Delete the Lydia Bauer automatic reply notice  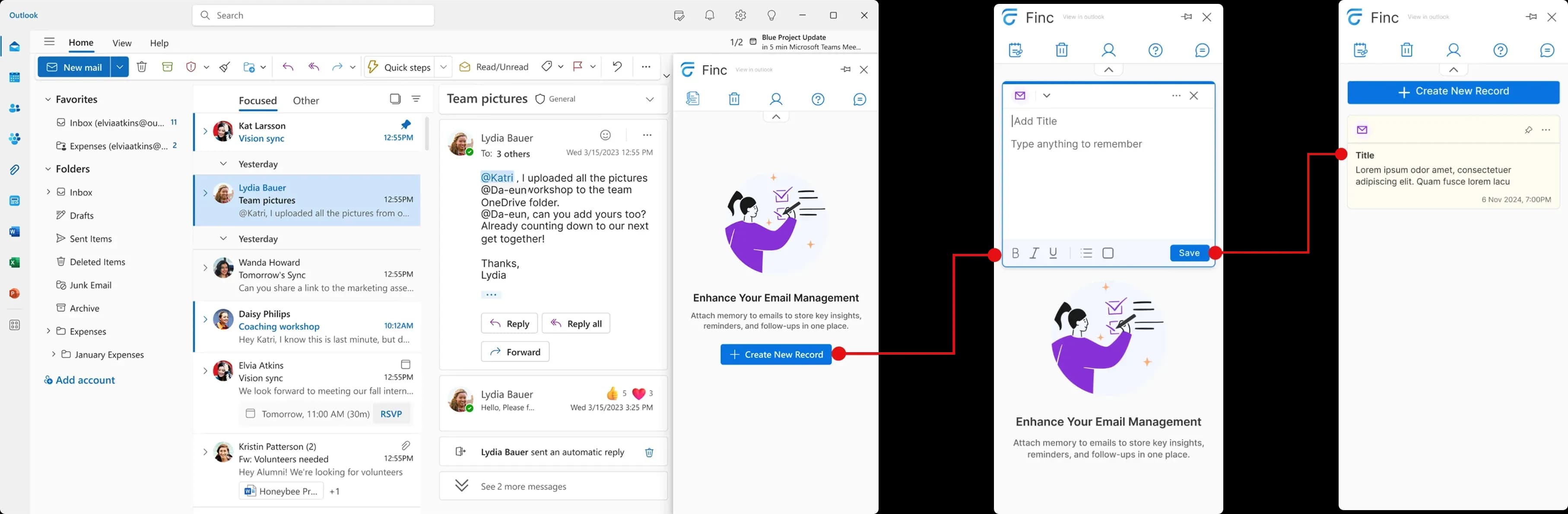point(650,452)
